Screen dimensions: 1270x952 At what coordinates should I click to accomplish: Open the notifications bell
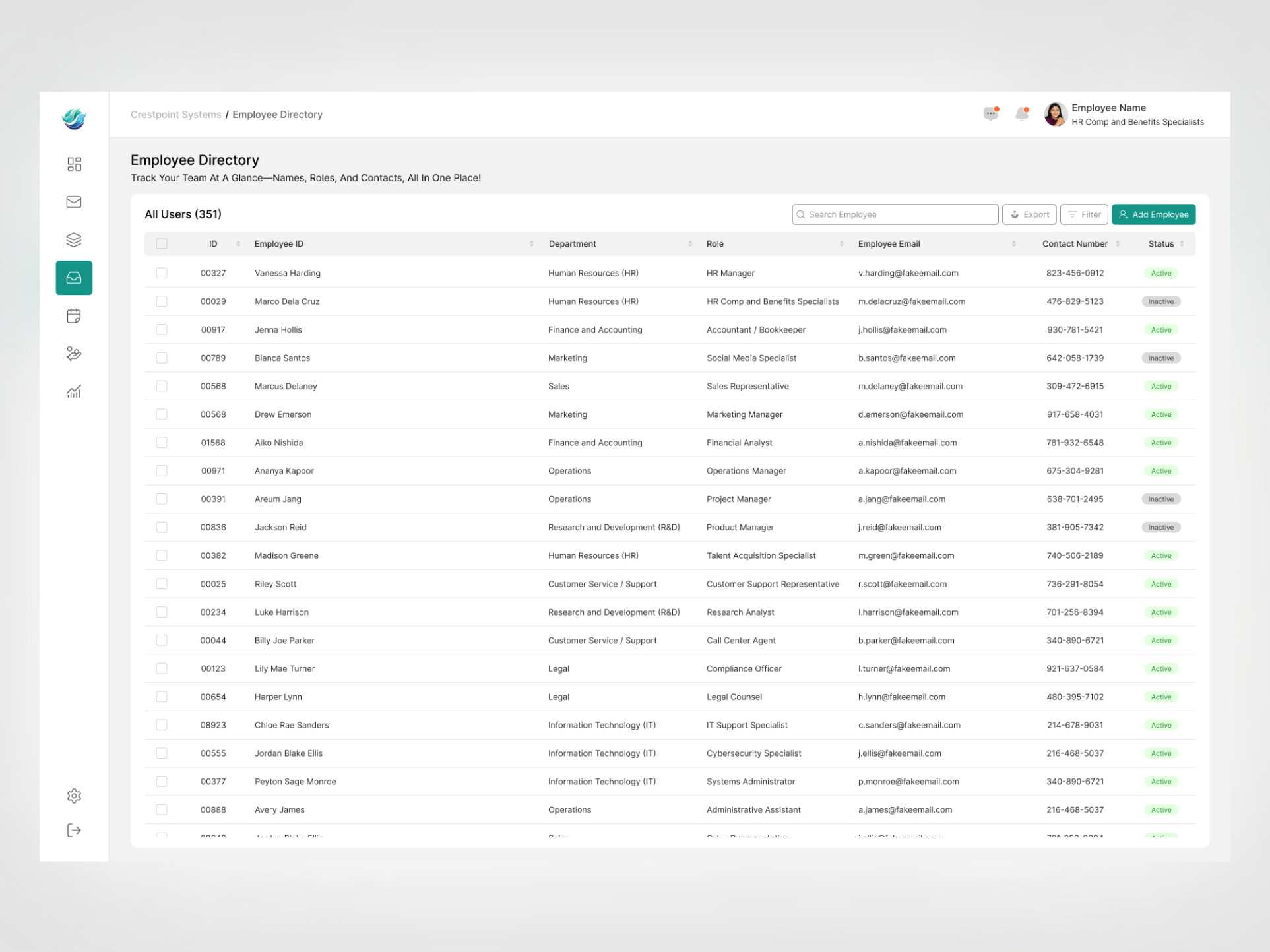point(1021,113)
